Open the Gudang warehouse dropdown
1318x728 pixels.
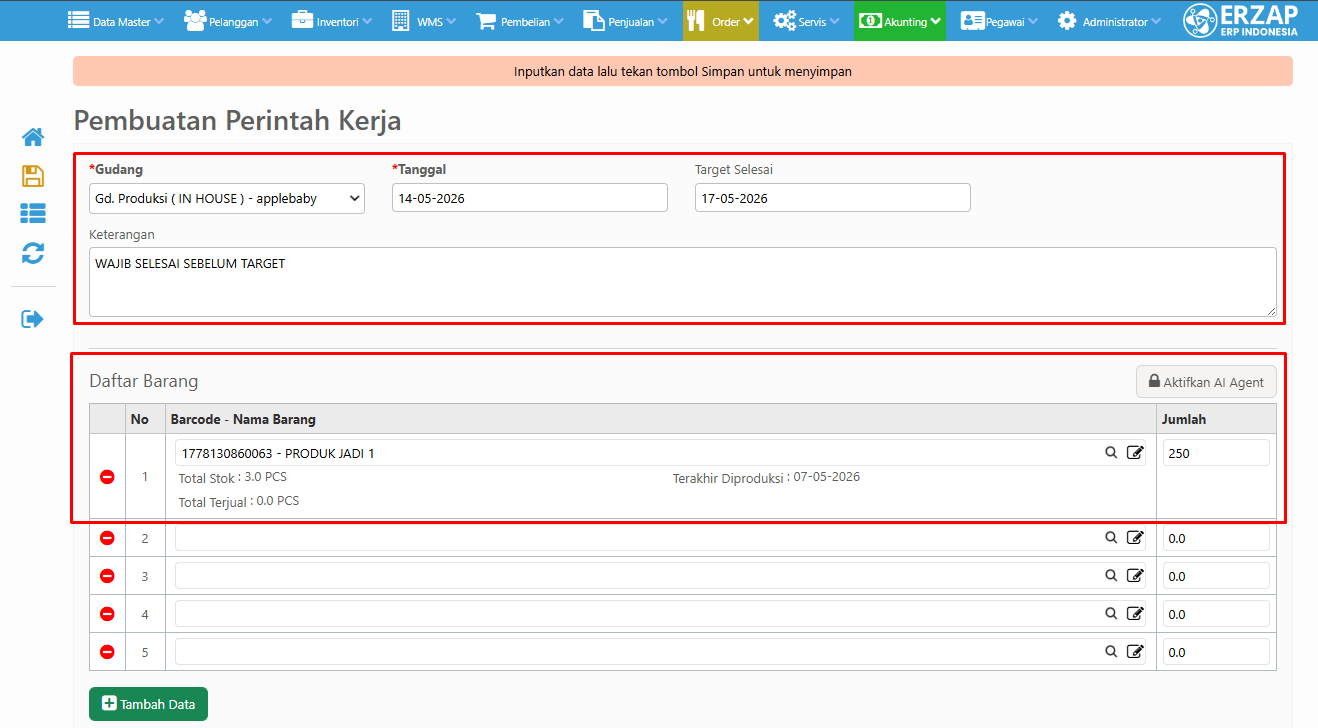click(x=227, y=198)
